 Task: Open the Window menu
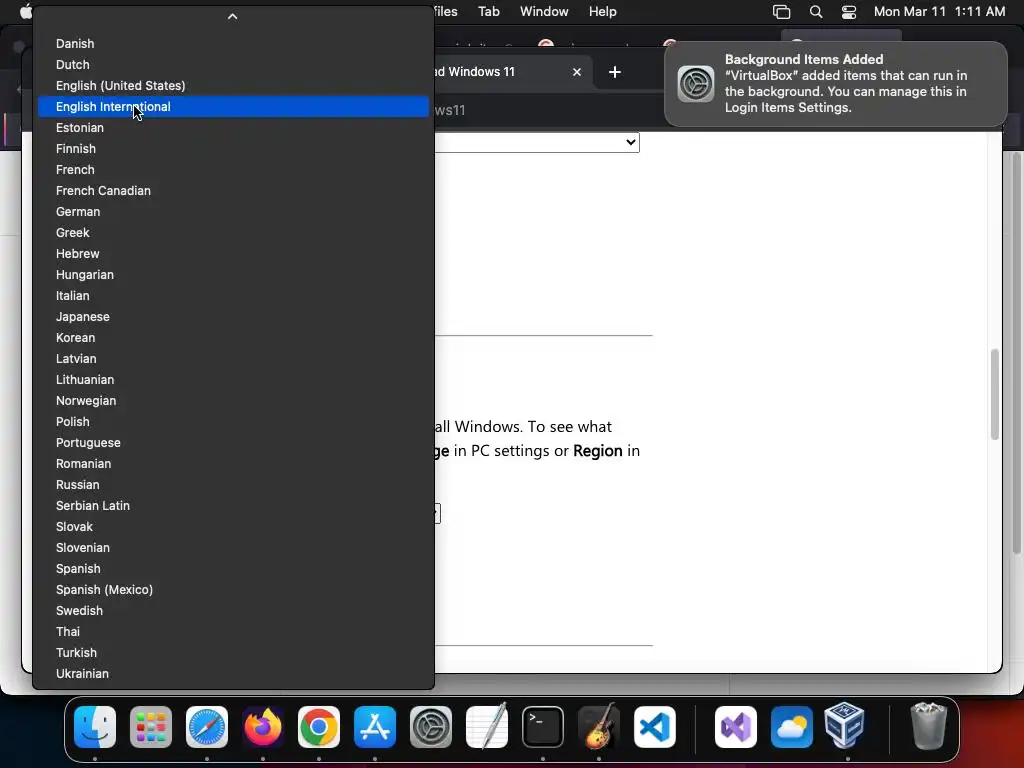[544, 12]
